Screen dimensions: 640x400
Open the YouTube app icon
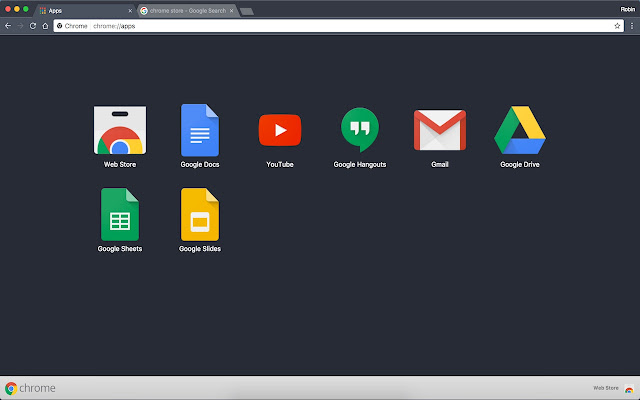[280, 130]
